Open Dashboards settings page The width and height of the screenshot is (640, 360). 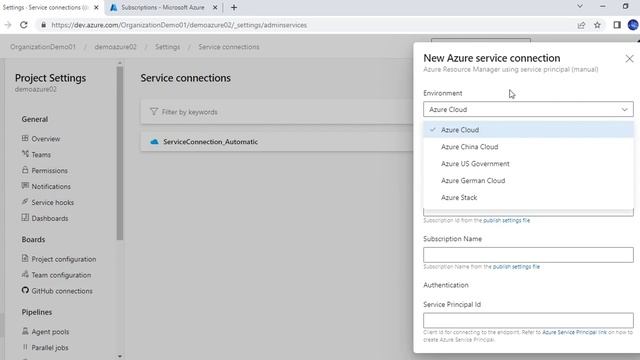(x=50, y=218)
